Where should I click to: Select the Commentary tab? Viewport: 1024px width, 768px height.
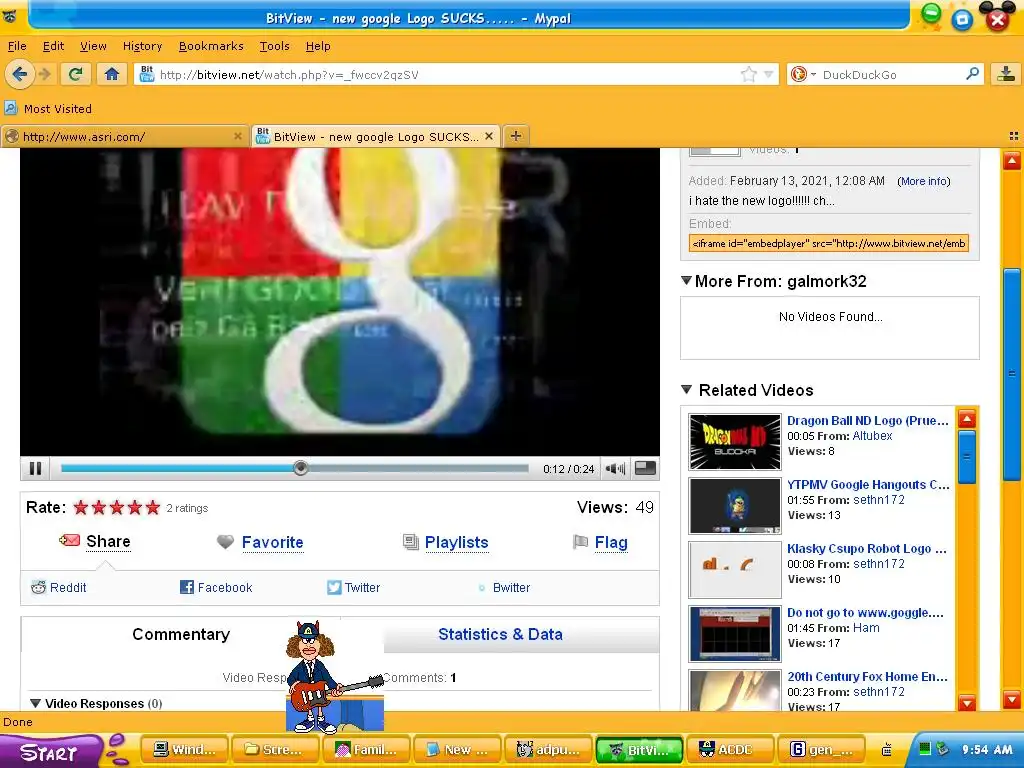click(181, 634)
